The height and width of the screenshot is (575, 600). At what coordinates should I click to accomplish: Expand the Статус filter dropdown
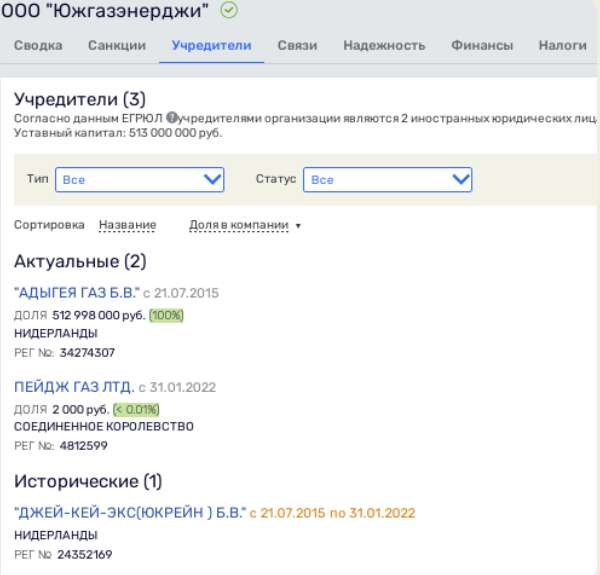[387, 179]
